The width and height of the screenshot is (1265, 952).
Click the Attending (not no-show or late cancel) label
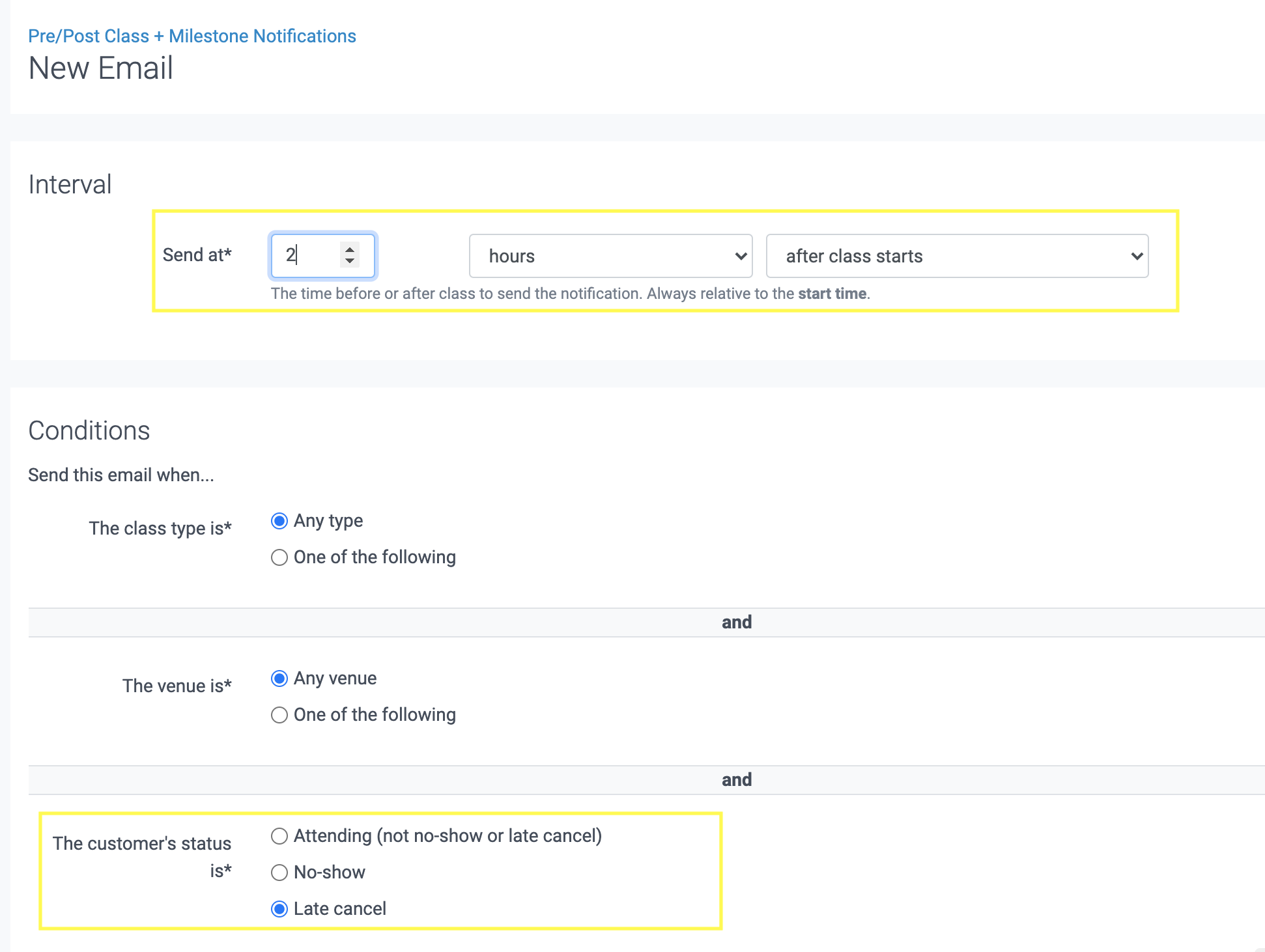click(x=448, y=835)
